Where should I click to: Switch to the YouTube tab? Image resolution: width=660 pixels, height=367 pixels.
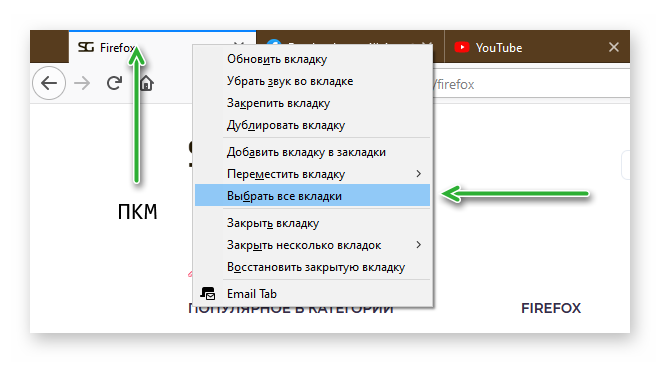pyautogui.click(x=537, y=47)
